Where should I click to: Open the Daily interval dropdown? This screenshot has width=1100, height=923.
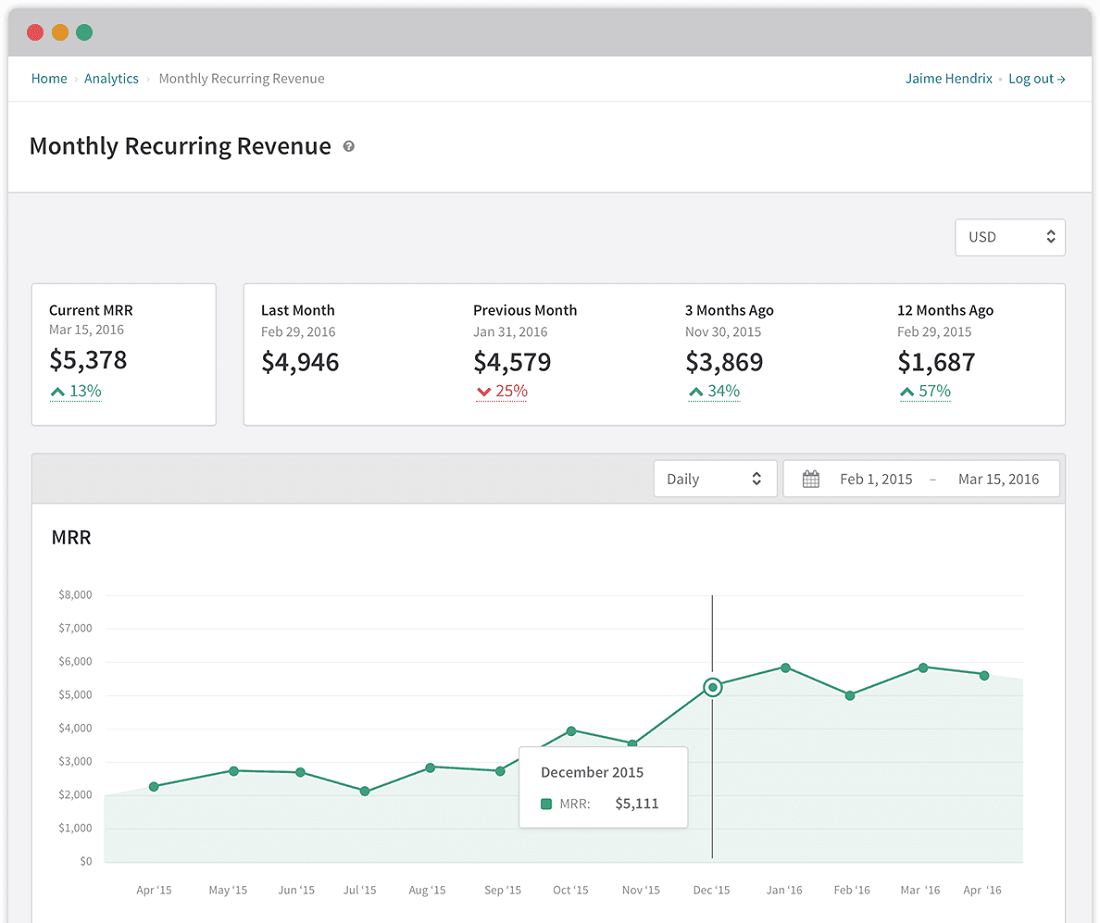point(716,479)
